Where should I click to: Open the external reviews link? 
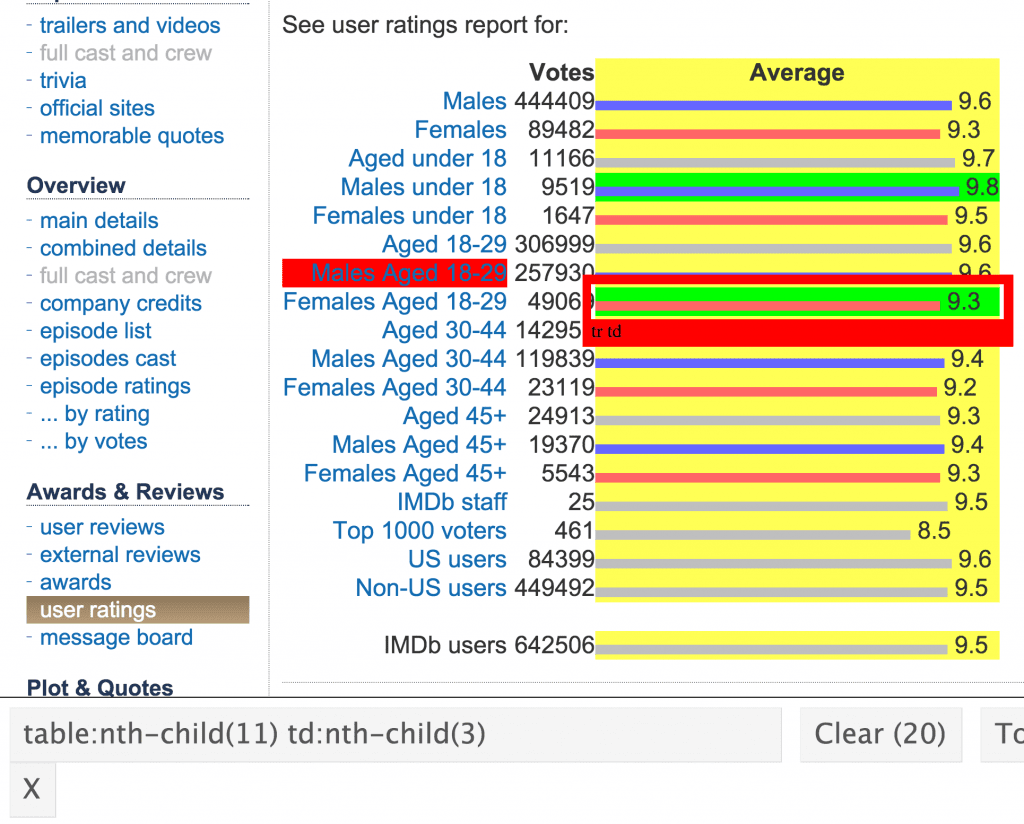tap(120, 555)
